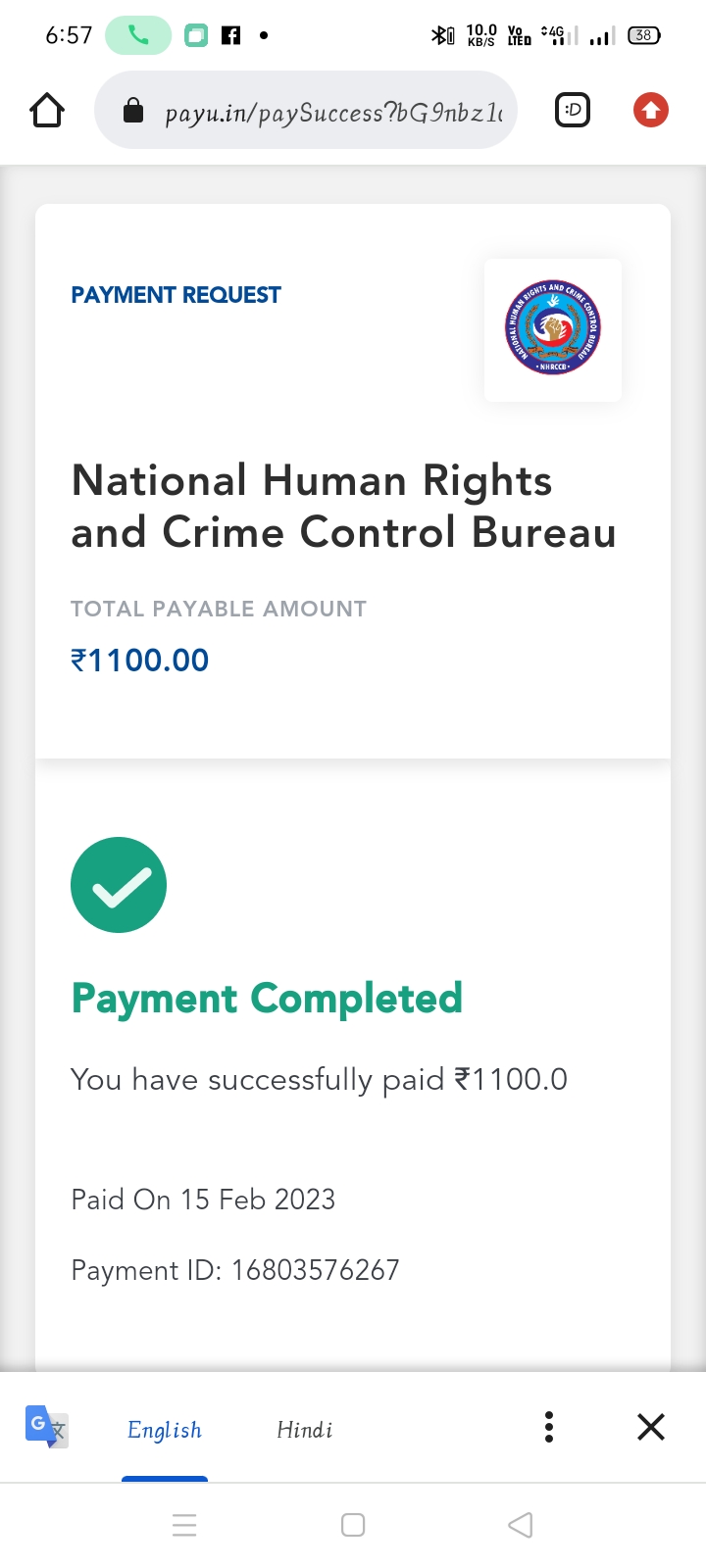
Task: Tap the Payment ID 16803576267 text
Action: pos(235,1270)
